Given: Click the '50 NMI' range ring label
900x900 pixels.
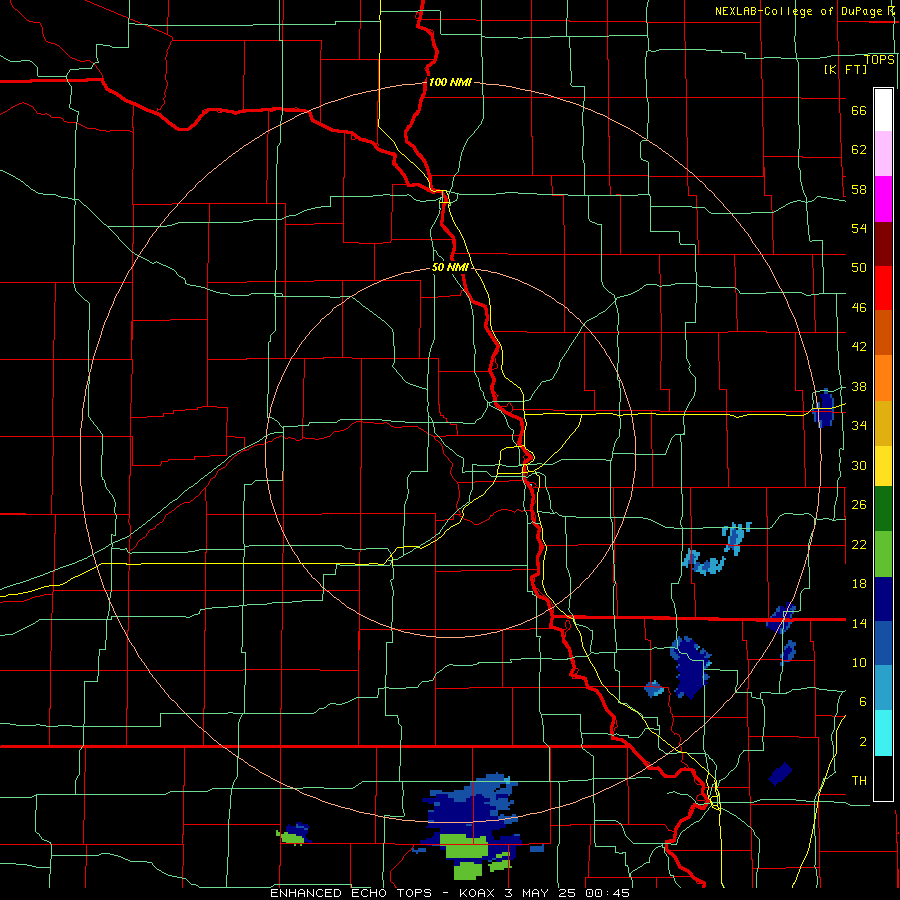Looking at the screenshot, I should coord(449,267).
